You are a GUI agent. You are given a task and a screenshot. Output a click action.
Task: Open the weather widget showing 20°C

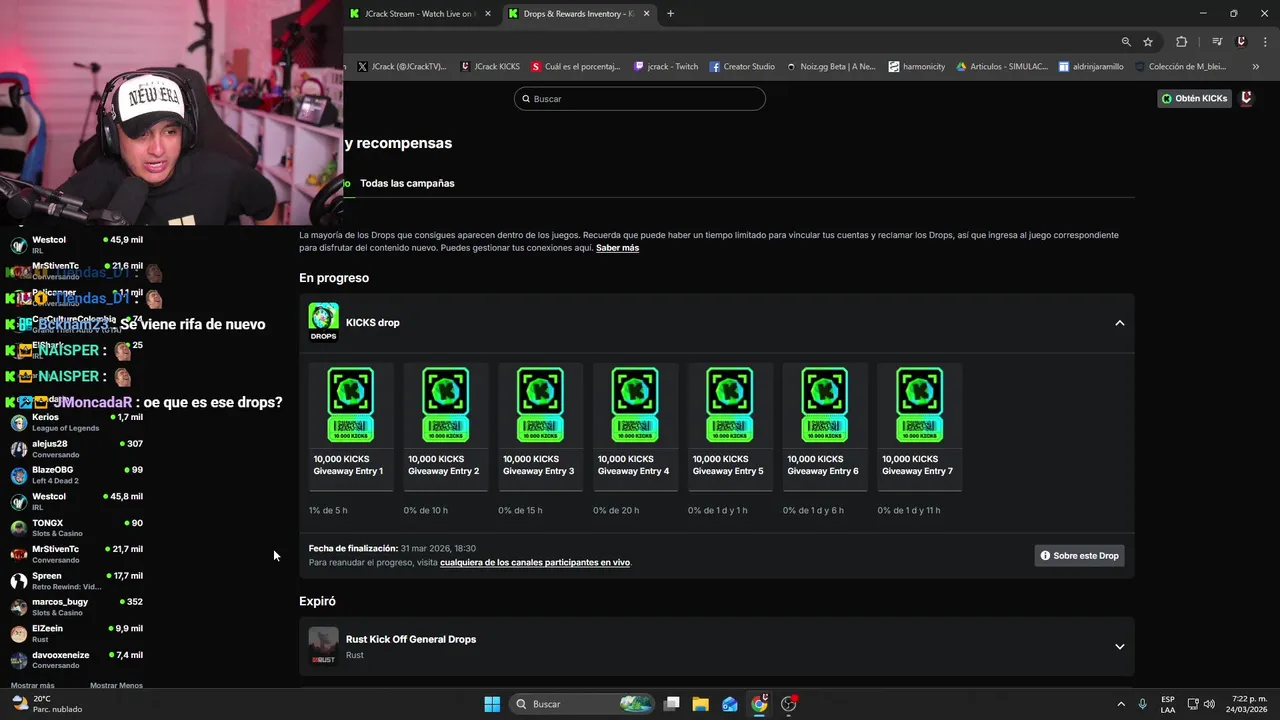point(48,704)
